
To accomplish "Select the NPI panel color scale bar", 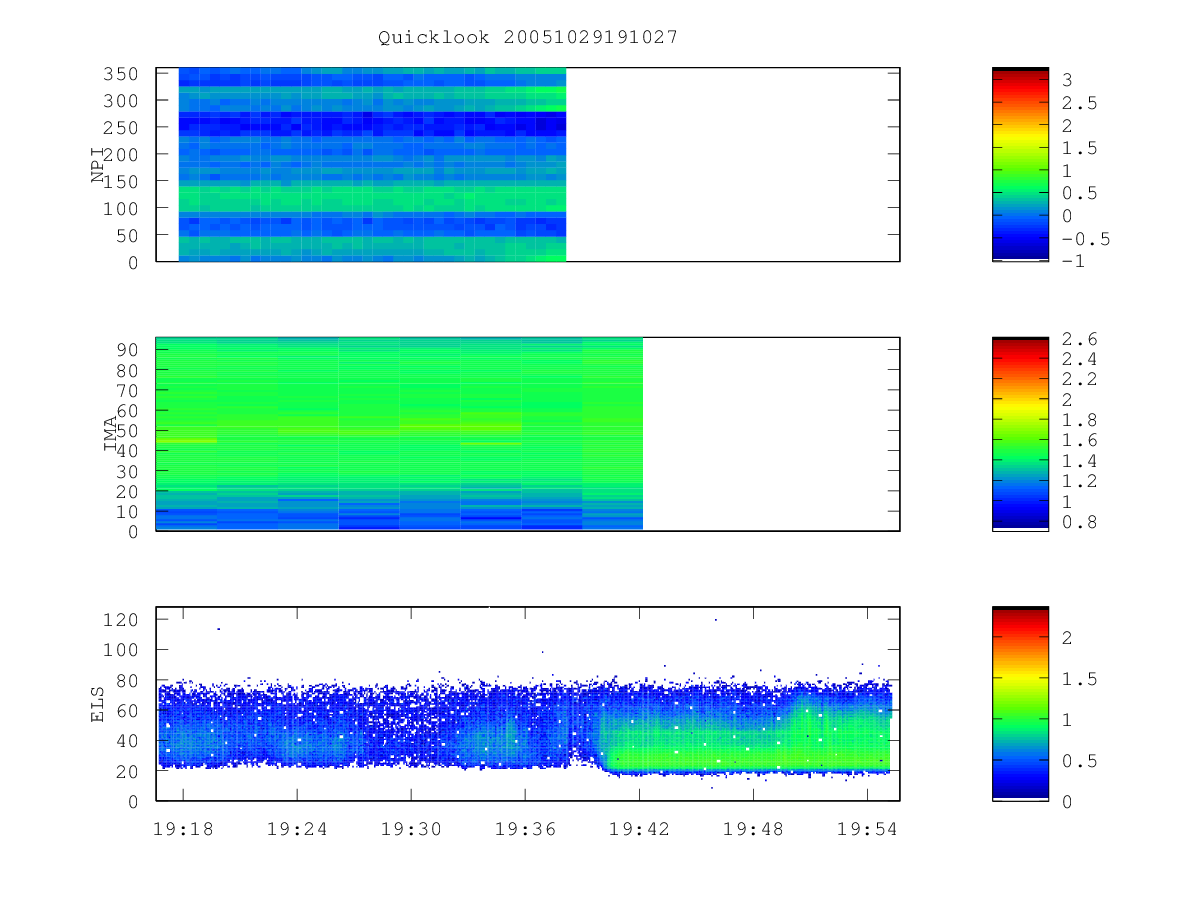I will 1020,165.
